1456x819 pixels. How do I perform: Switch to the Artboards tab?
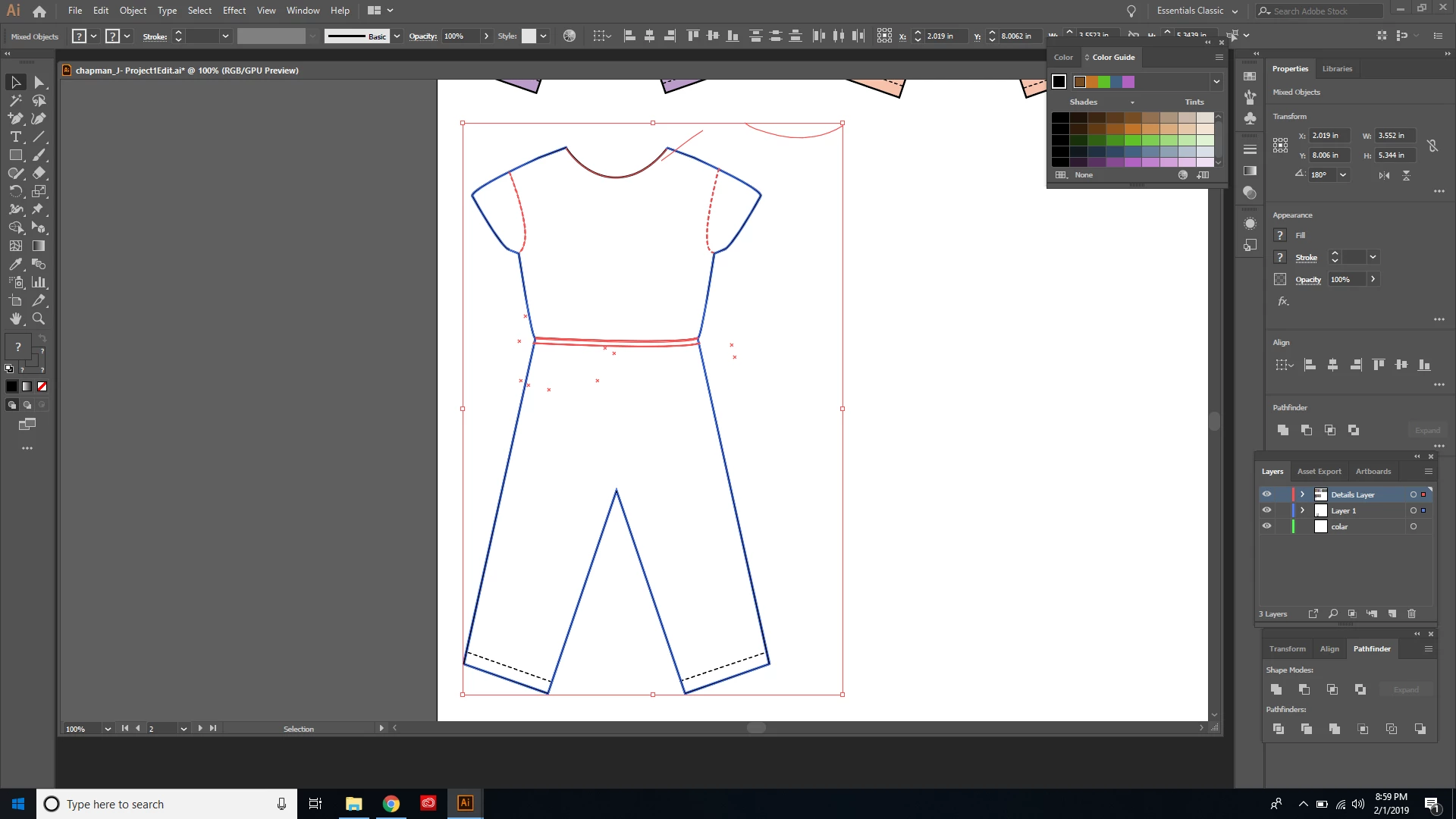point(1373,472)
